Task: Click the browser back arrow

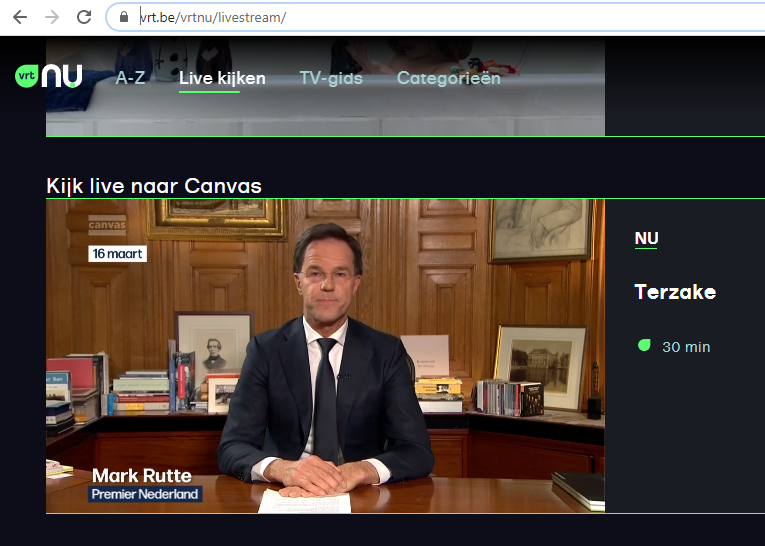Action: [20, 17]
